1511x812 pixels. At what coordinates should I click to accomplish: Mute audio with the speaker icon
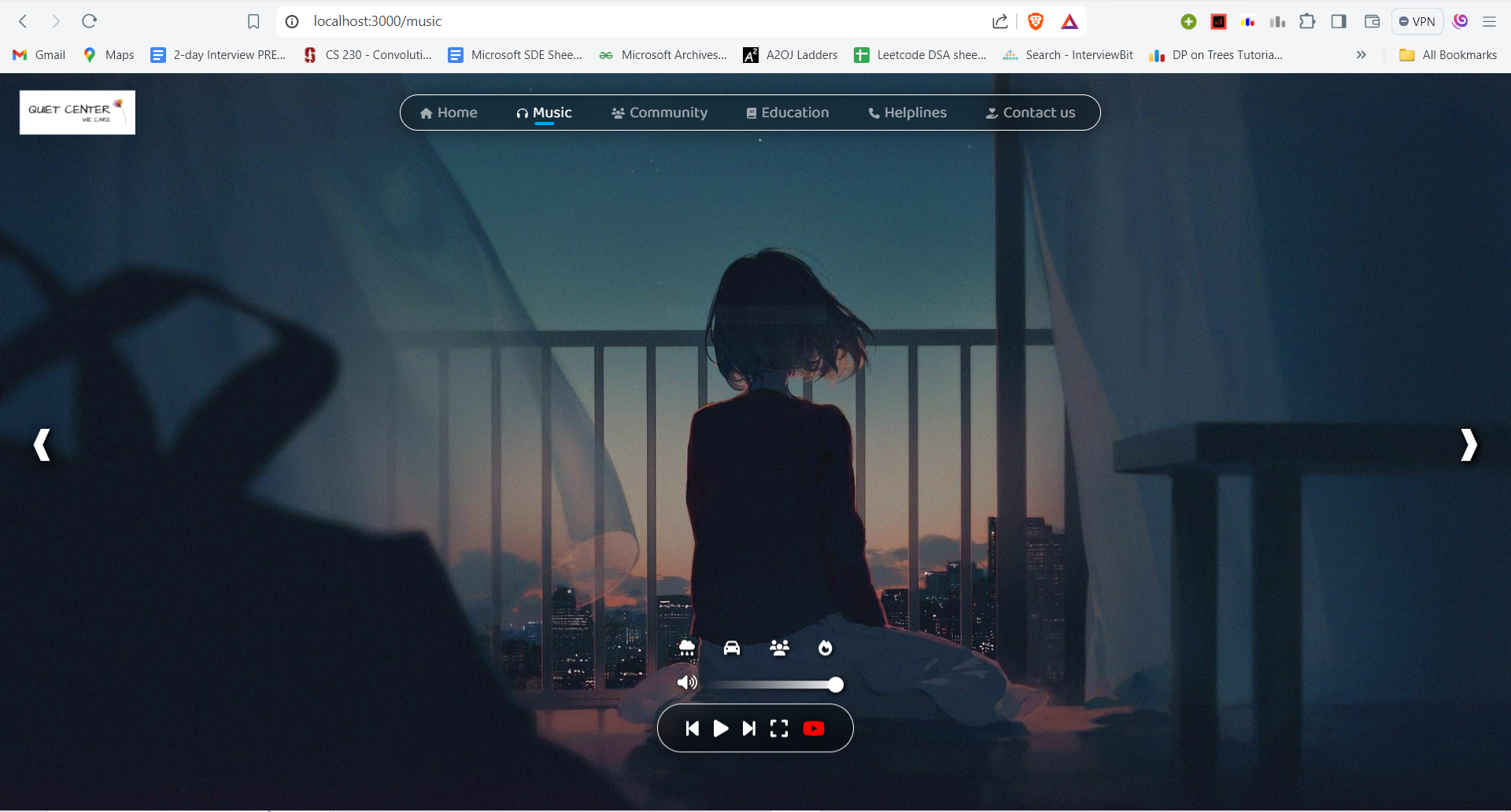pos(687,682)
